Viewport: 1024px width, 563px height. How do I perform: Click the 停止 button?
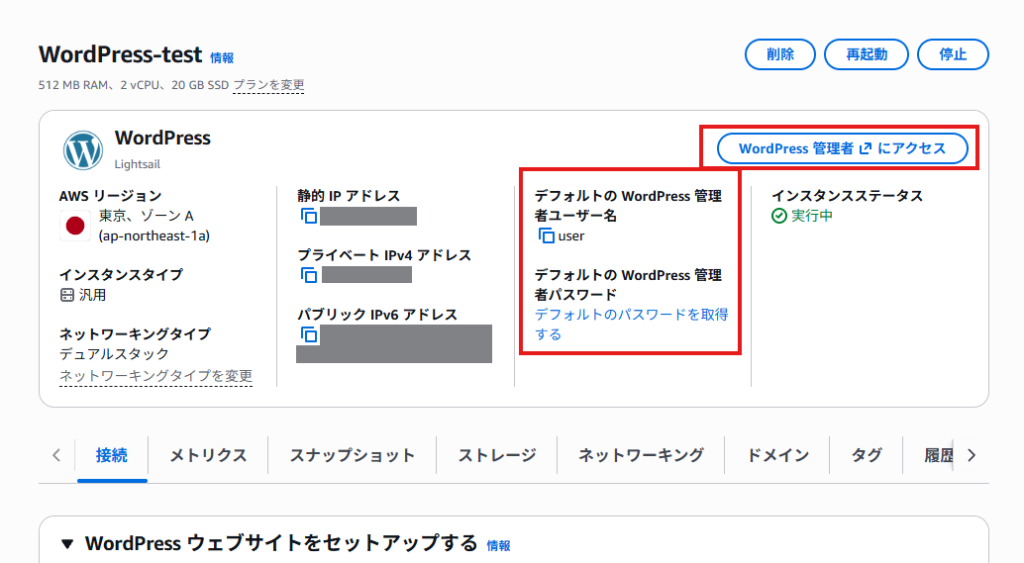(953, 54)
